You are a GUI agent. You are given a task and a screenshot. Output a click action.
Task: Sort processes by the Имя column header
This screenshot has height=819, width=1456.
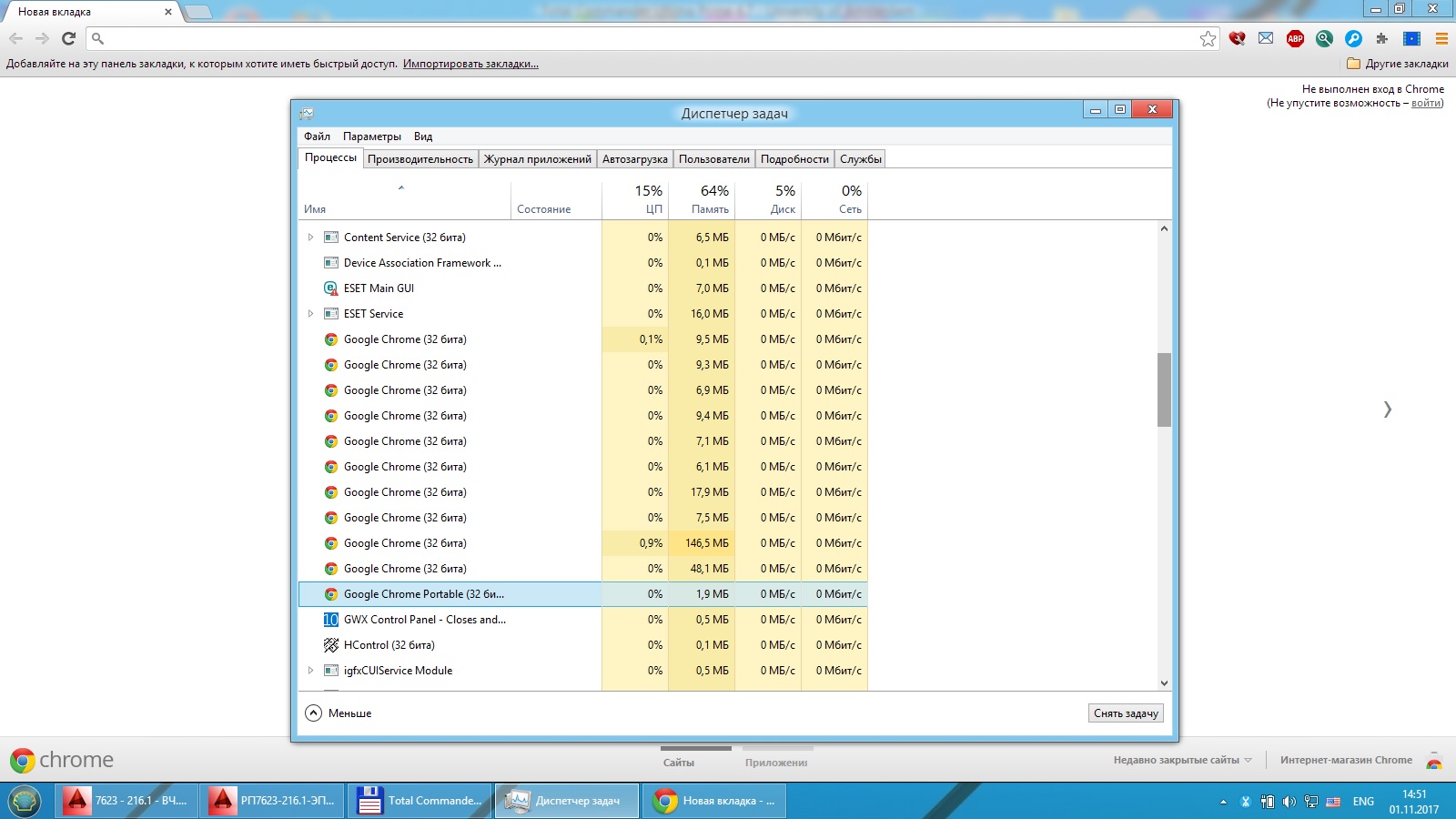pyautogui.click(x=405, y=200)
